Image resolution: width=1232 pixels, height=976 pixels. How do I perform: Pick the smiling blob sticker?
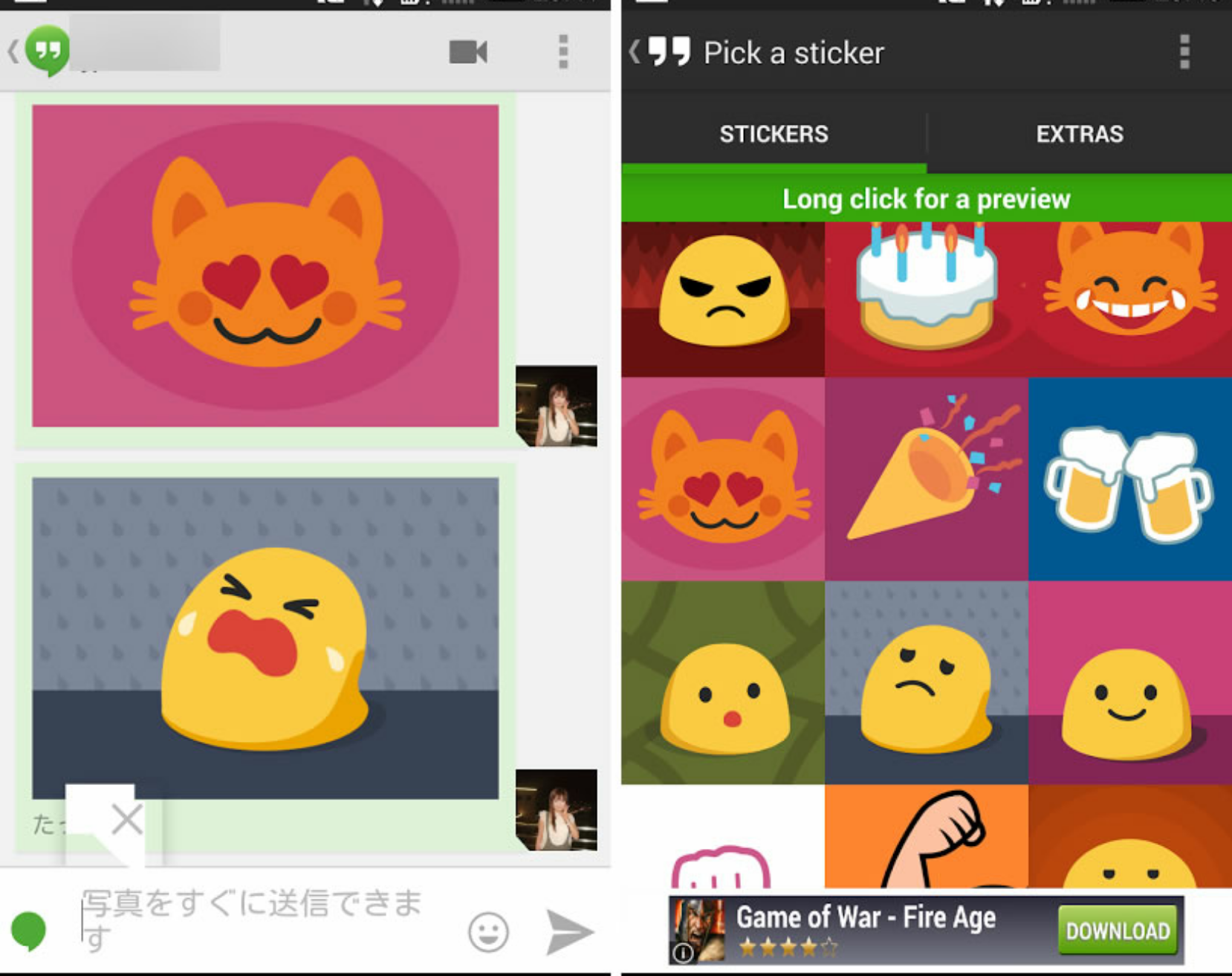[1130, 683]
